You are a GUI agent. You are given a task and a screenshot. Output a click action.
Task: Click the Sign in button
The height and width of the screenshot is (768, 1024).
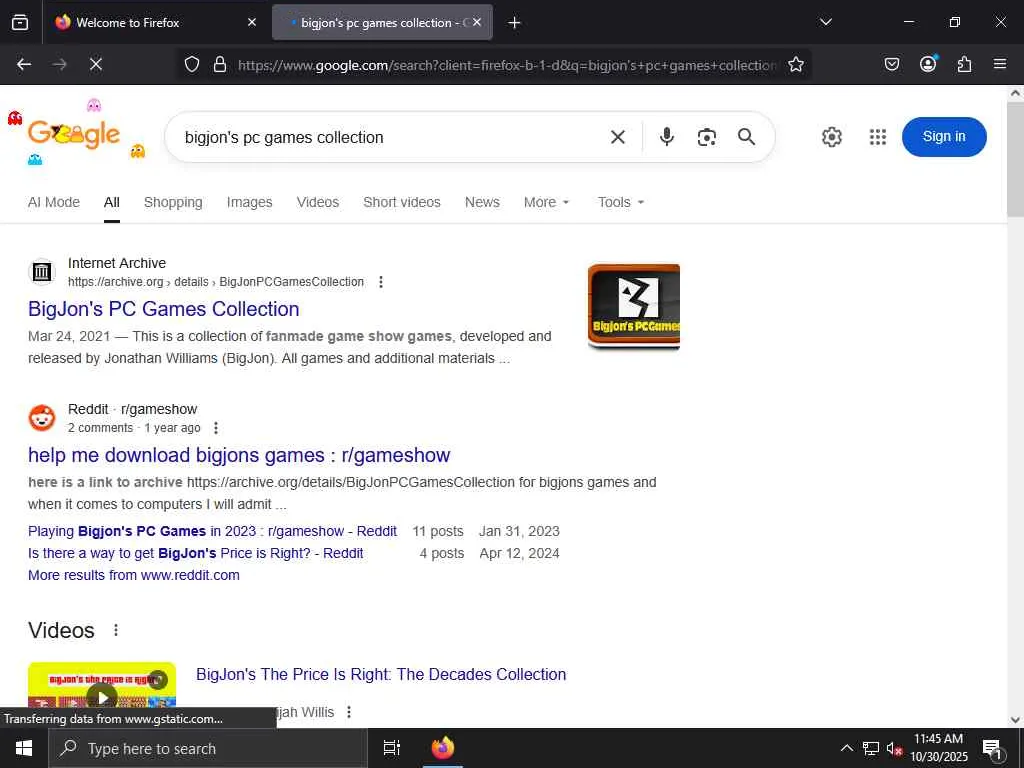[944, 137]
